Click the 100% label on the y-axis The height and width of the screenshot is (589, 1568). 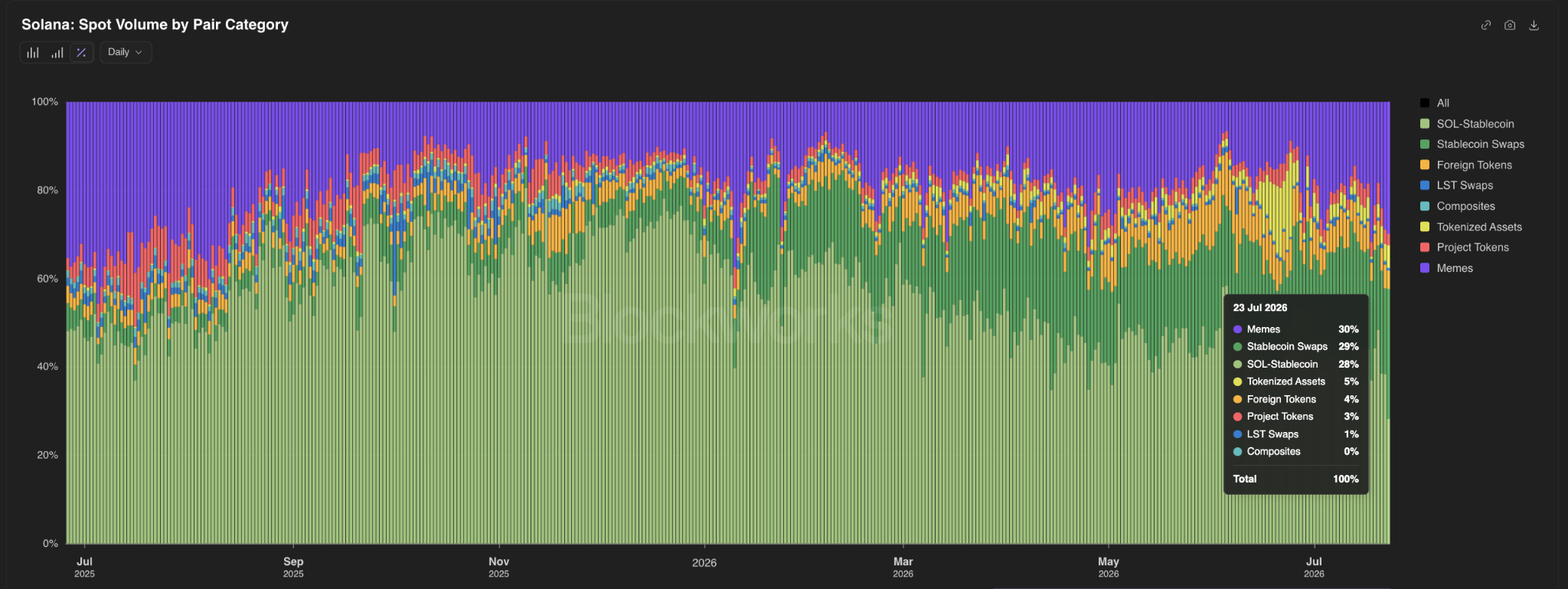(x=44, y=102)
